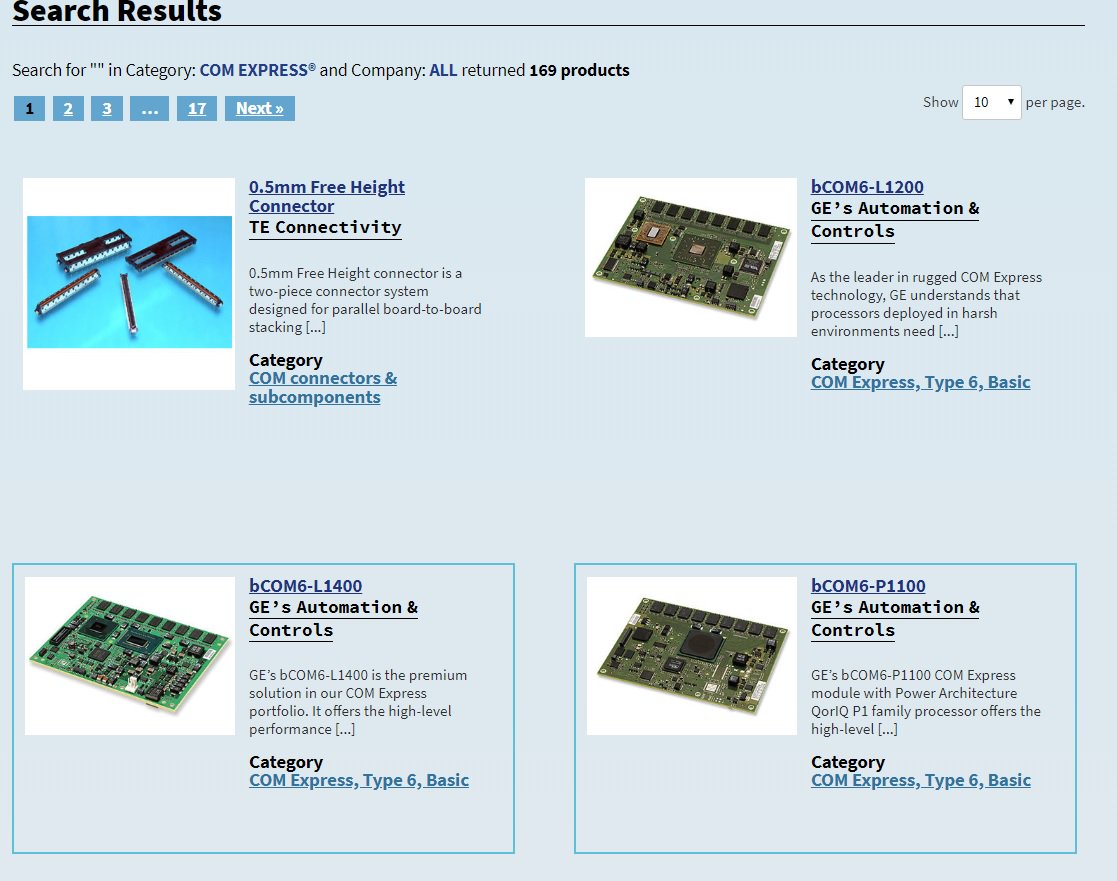Open bCOM6-L1200 category COM Express Type 6 Basic

pos(920,382)
